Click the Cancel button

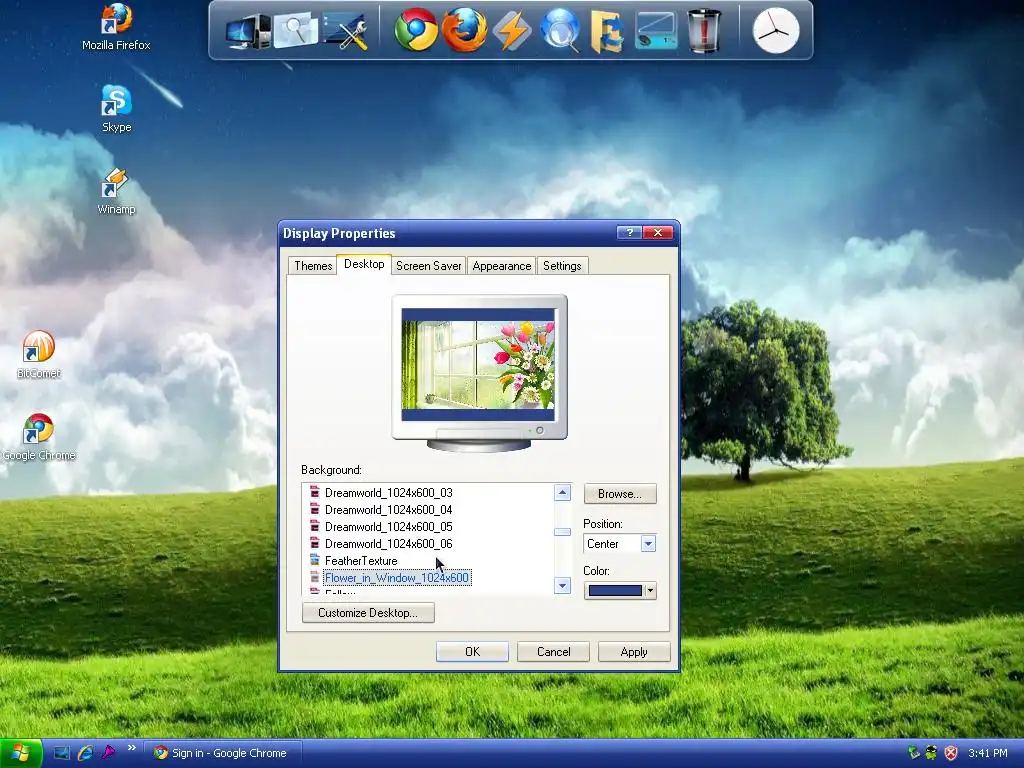point(553,652)
